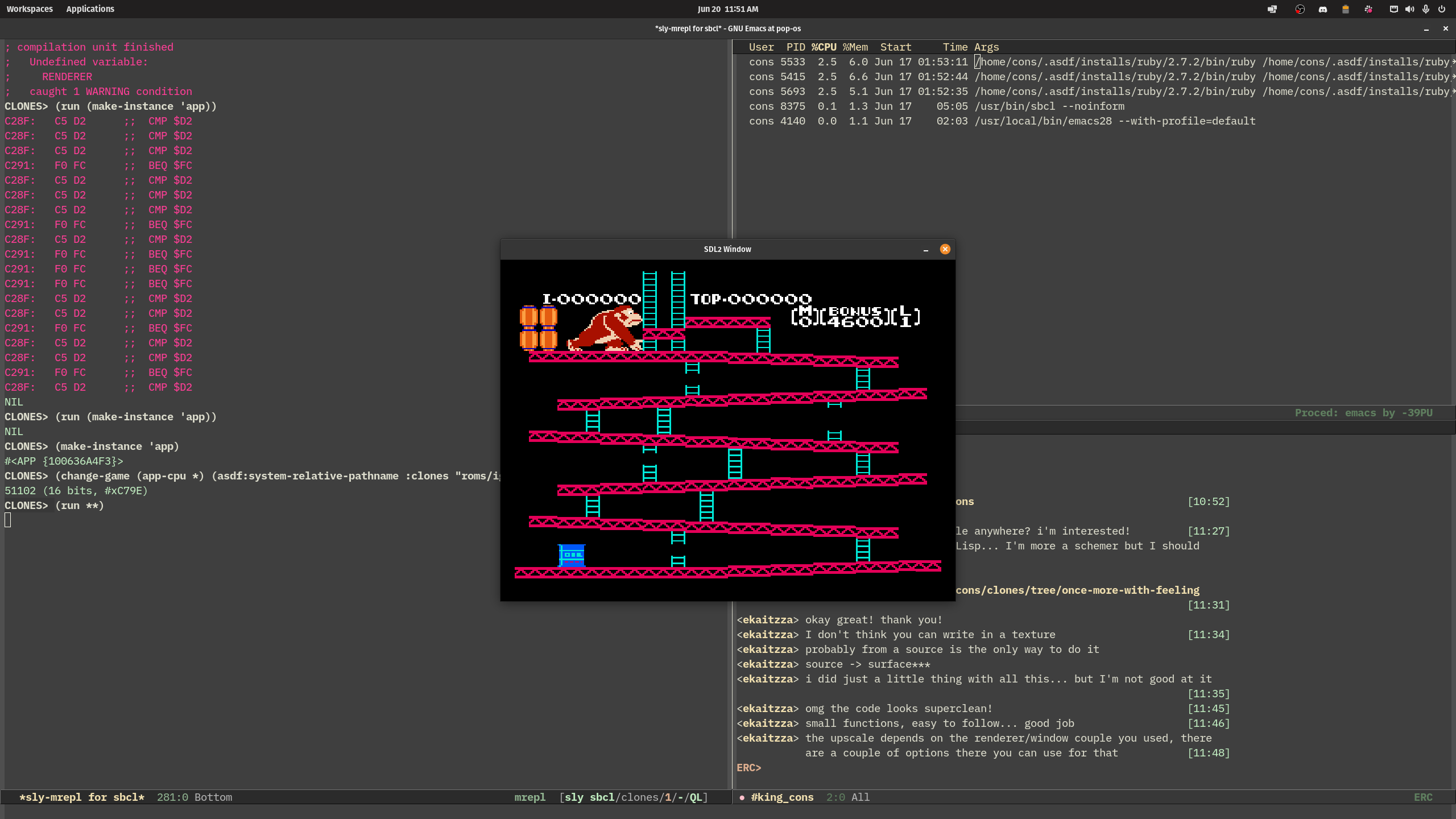The width and height of the screenshot is (1456, 819).
Task: Sort Proced list by Time column
Action: click(955, 47)
